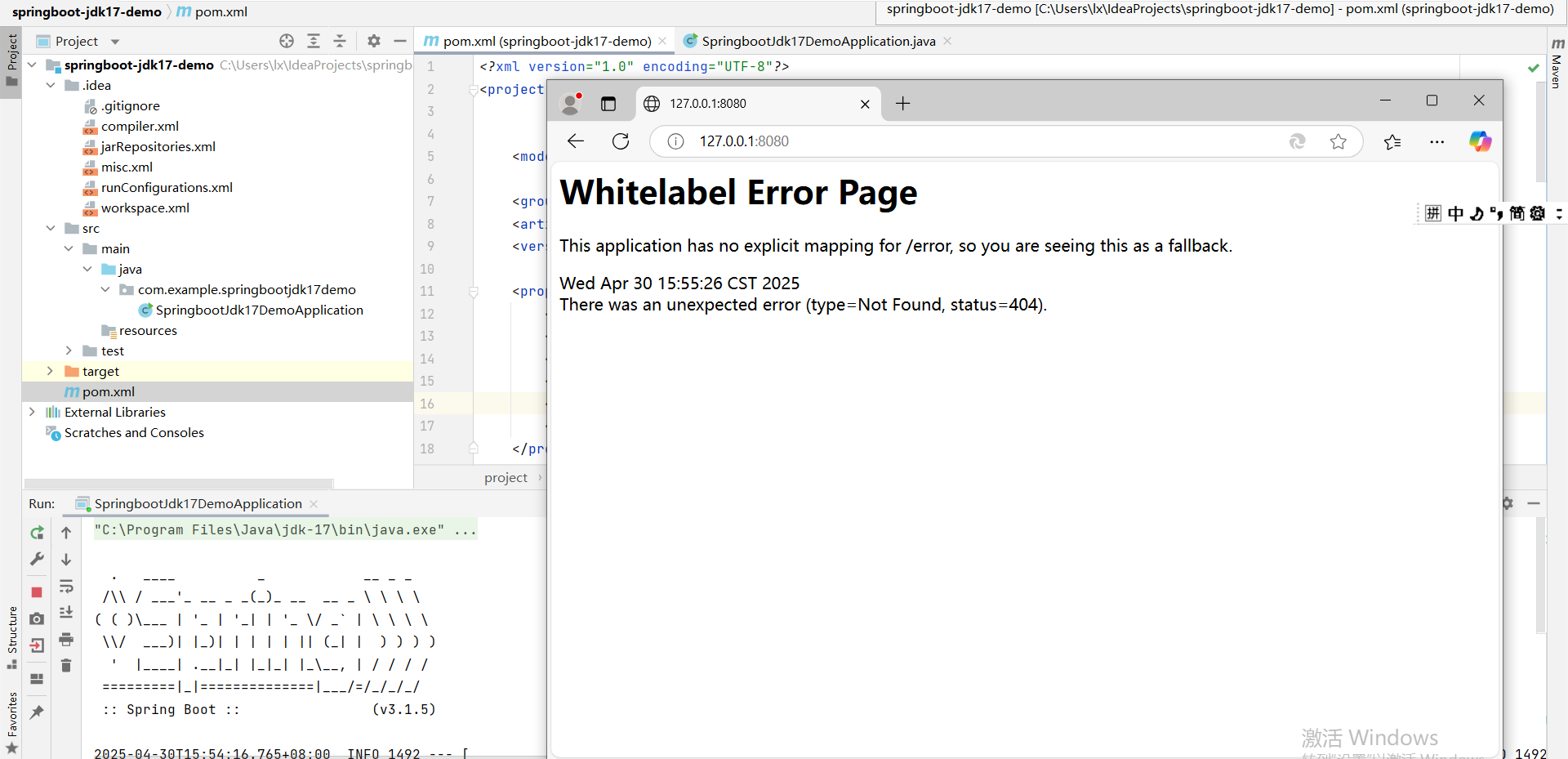Click Expand All icon in Project panel
Viewport: 1568px width, 759px height.
click(x=314, y=41)
